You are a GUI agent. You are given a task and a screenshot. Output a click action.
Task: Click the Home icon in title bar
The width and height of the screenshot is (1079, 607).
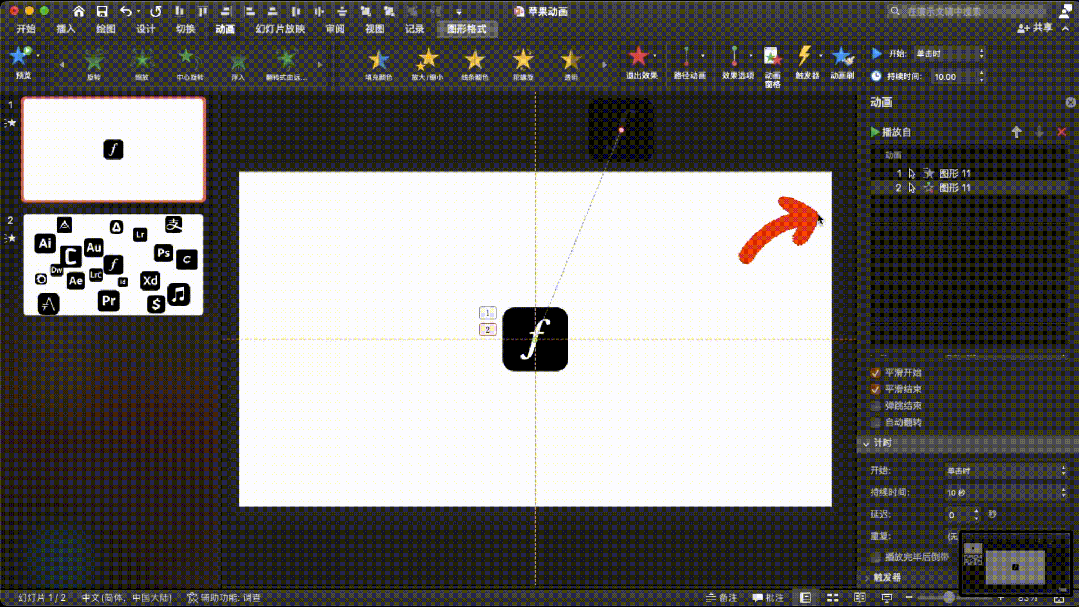point(78,11)
